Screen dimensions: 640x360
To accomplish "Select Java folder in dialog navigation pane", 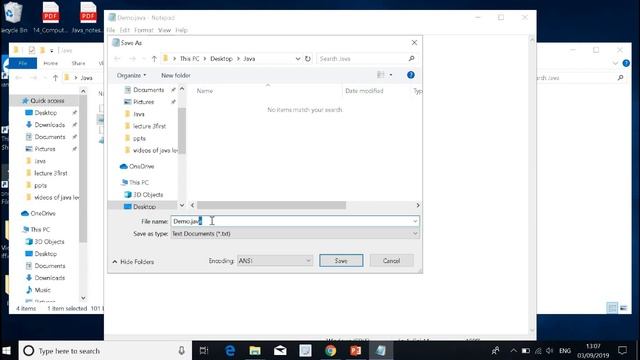I will pyautogui.click(x=138, y=114).
